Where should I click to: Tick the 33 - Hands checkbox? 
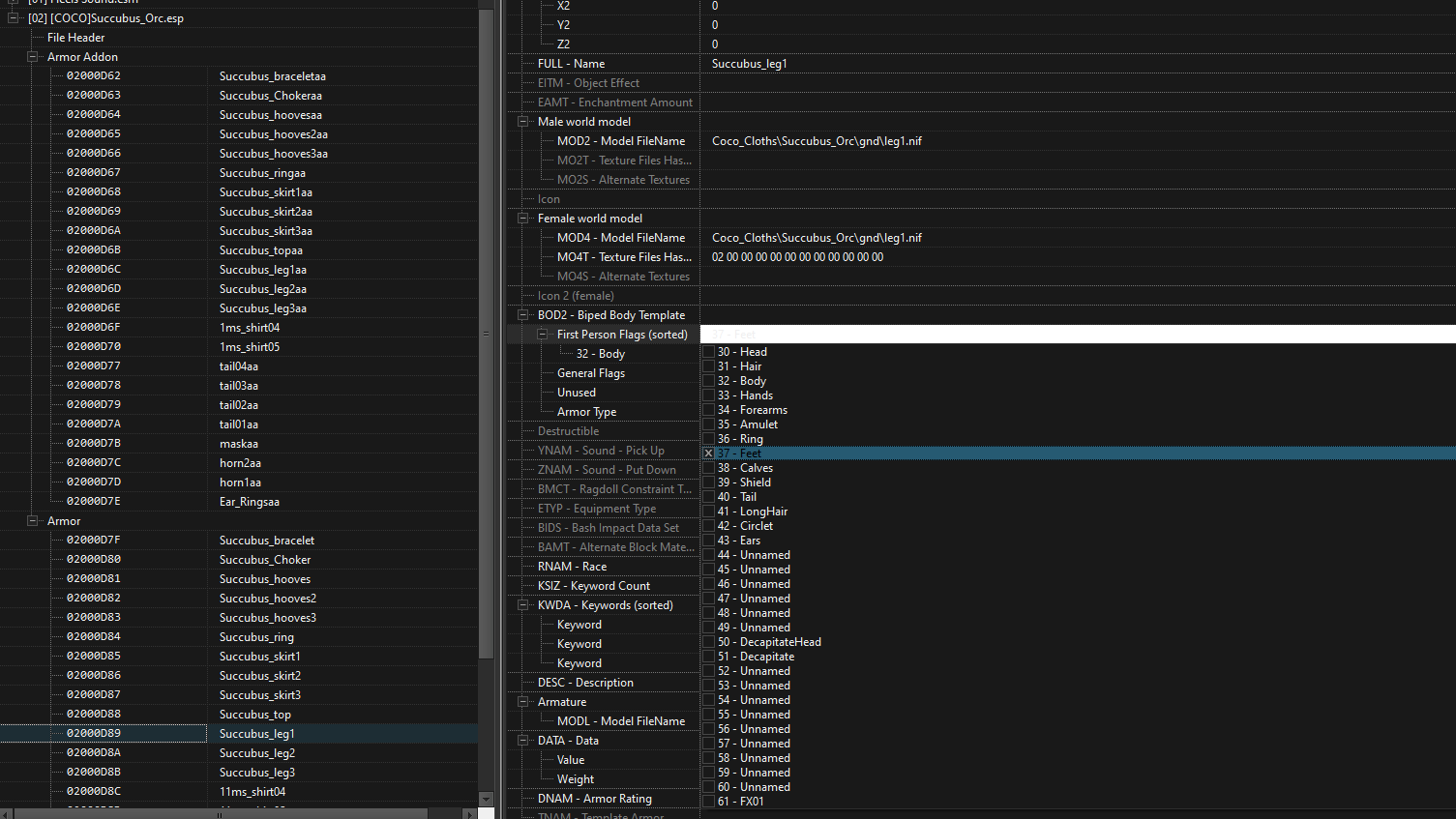click(x=708, y=395)
